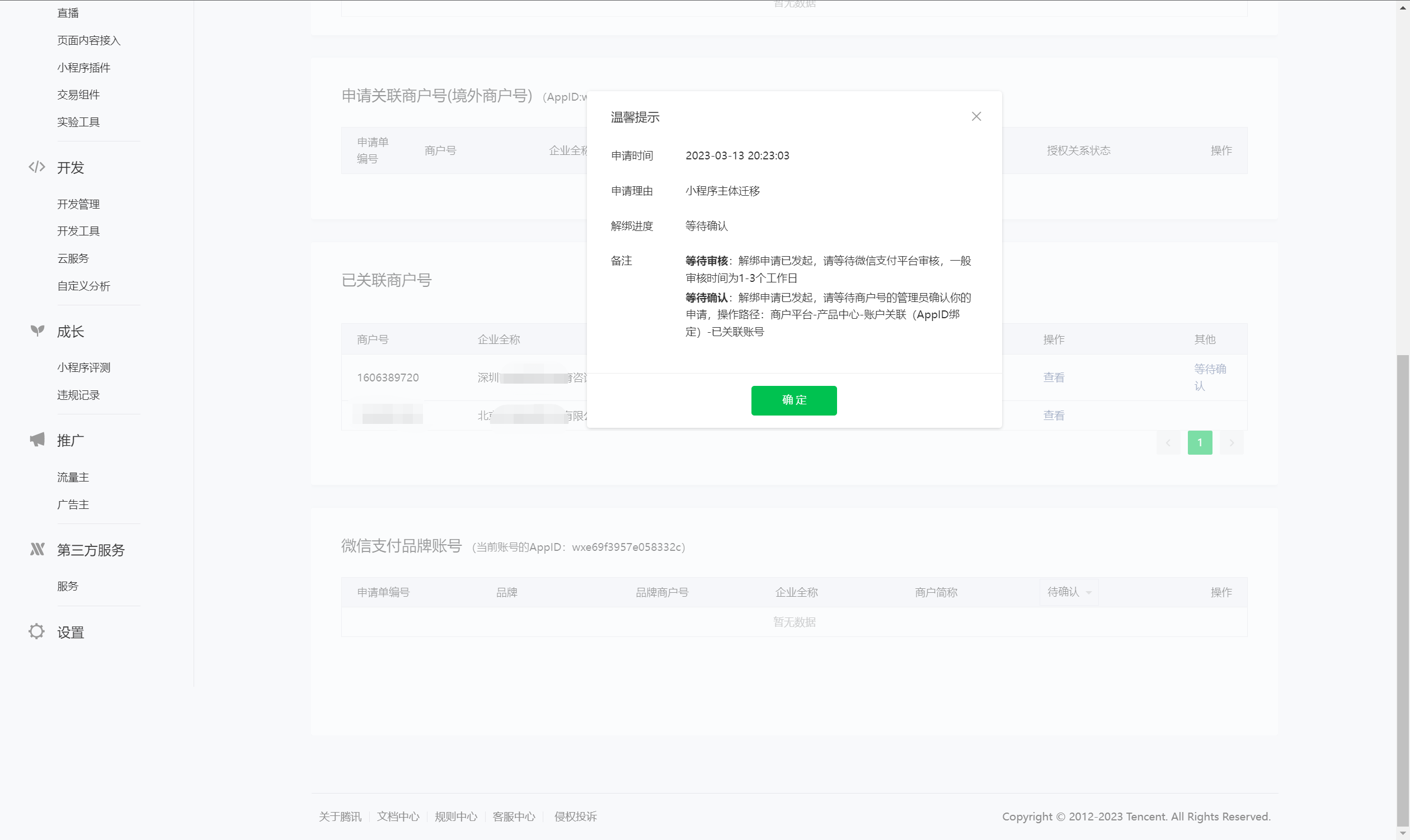Image resolution: width=1410 pixels, height=840 pixels.
Task: Open 小程序插件 menu item
Action: point(84,68)
